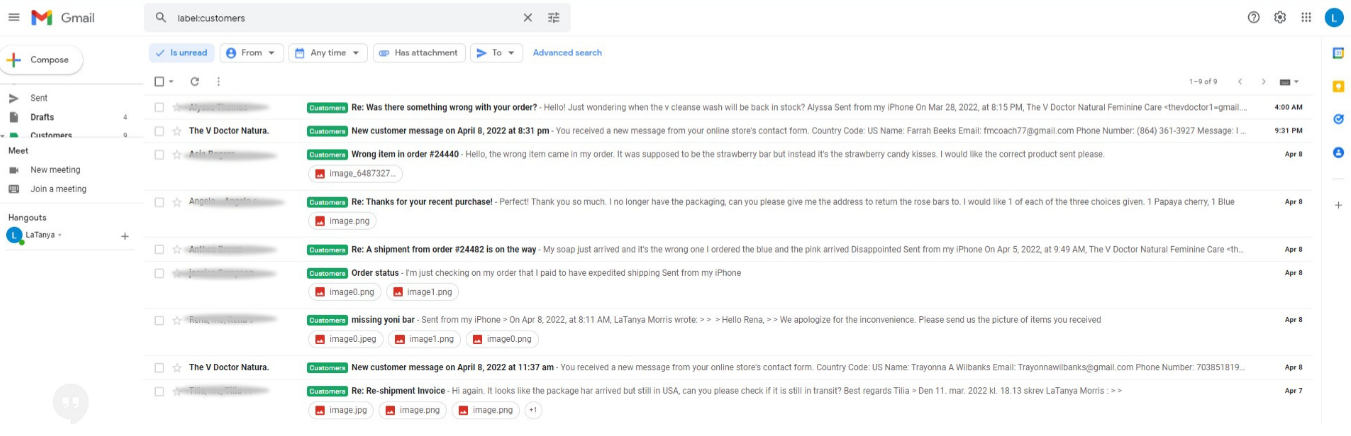1351x436 pixels.
Task: Clear the search with the X icon
Action: pyautogui.click(x=528, y=18)
